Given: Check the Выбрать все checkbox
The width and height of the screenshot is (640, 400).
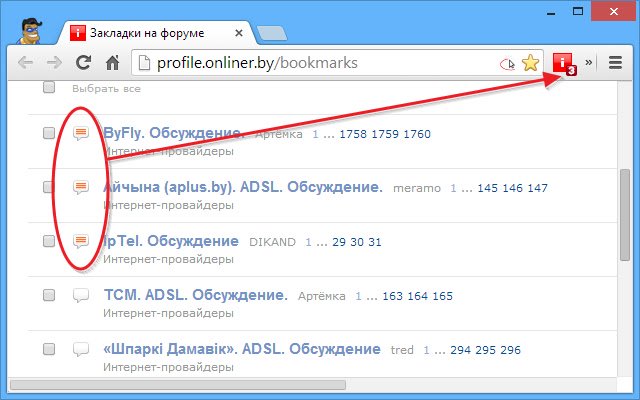Looking at the screenshot, I should pyautogui.click(x=49, y=87).
